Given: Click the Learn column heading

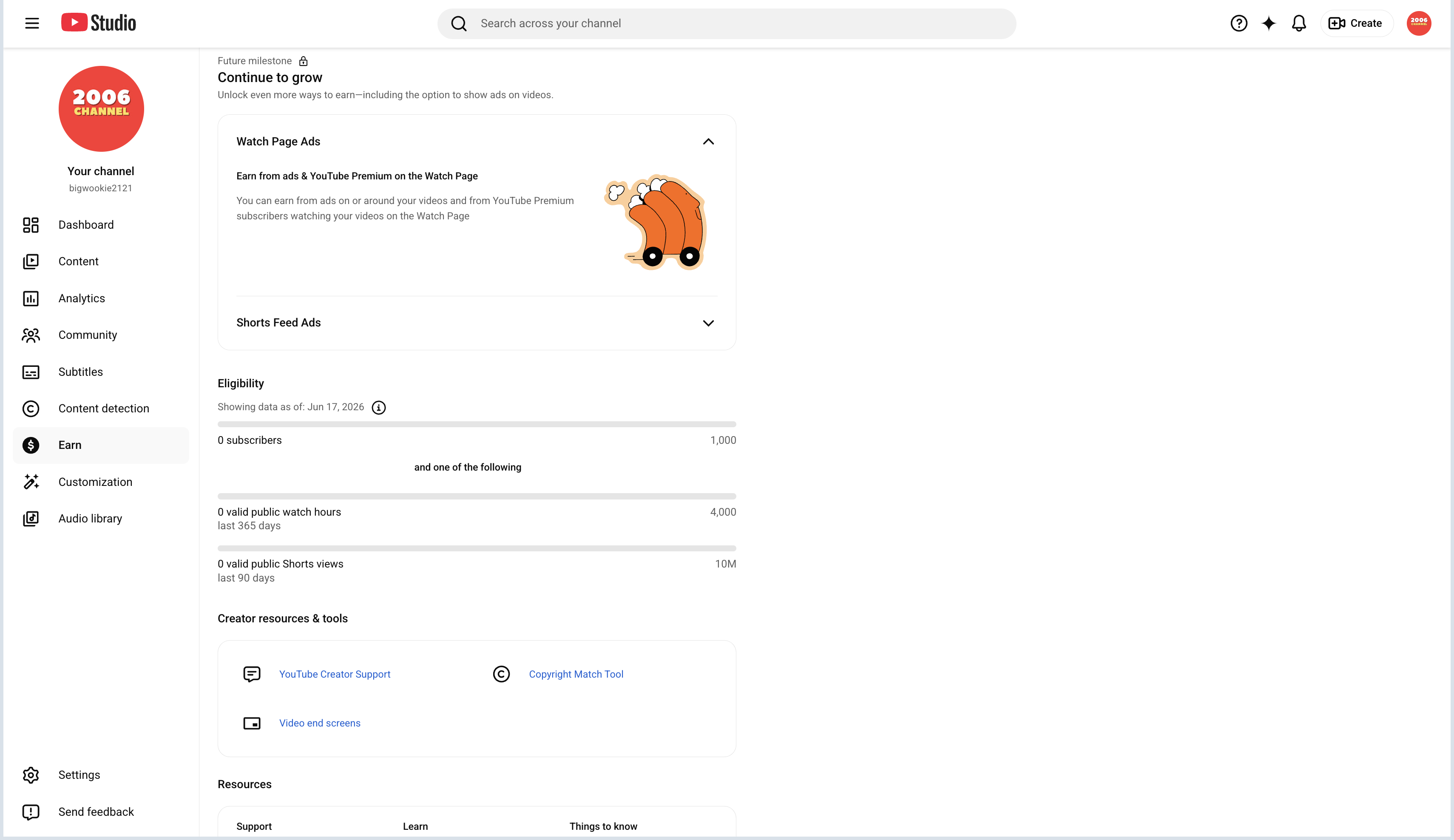Looking at the screenshot, I should [415, 826].
